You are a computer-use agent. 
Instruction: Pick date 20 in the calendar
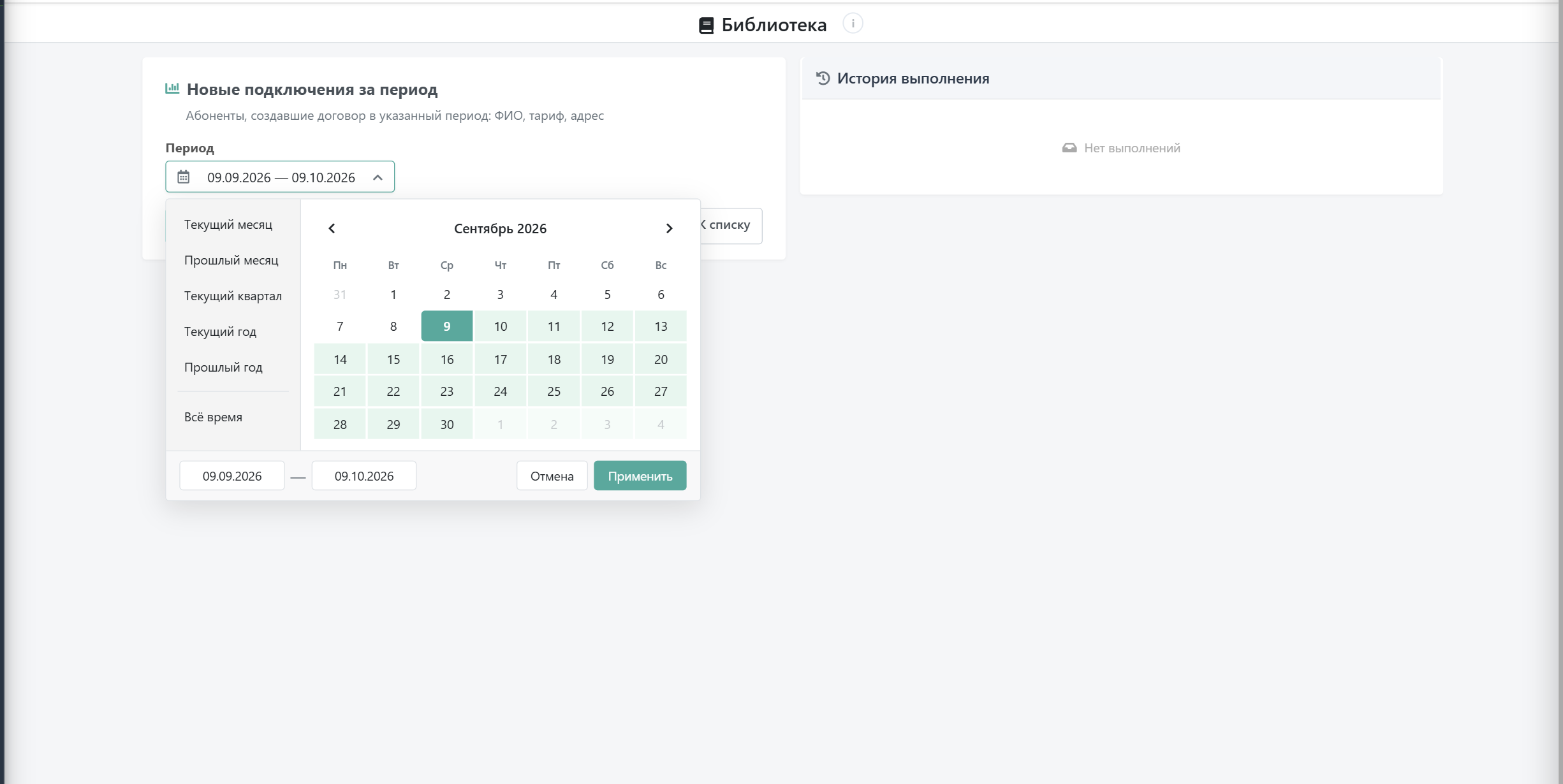661,359
